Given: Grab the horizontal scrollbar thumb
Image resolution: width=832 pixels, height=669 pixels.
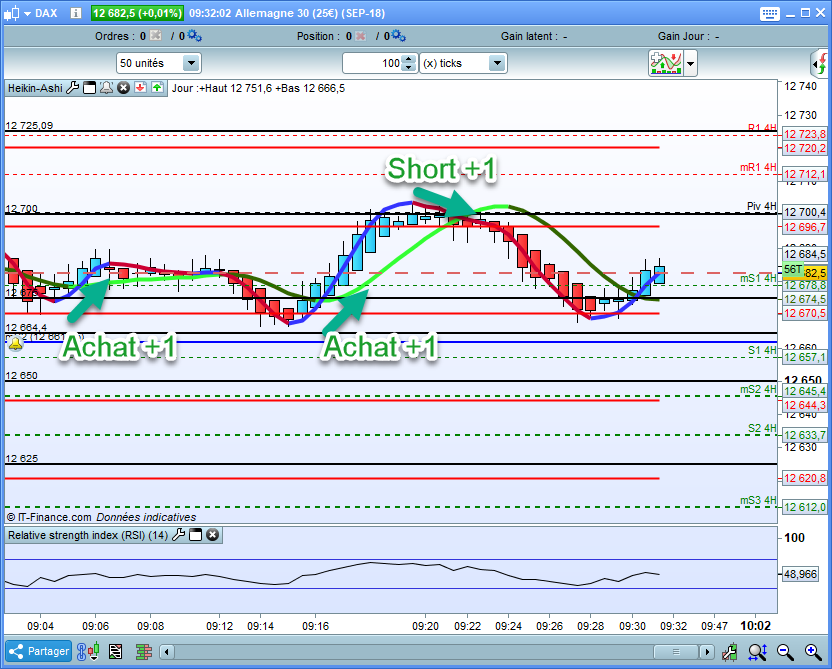Looking at the screenshot, I should click(675, 651).
